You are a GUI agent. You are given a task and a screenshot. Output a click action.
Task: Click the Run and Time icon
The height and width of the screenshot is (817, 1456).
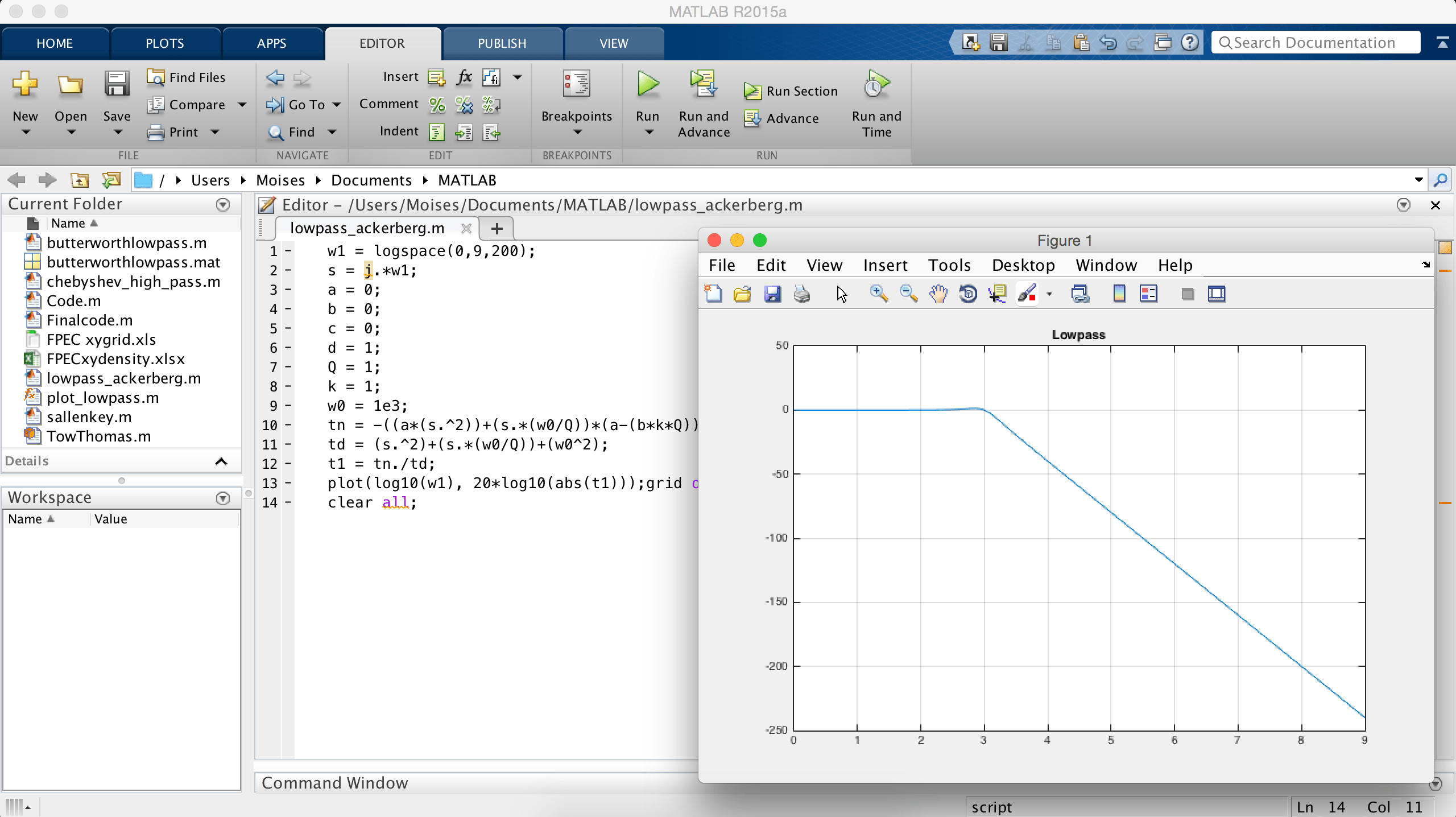click(x=876, y=86)
